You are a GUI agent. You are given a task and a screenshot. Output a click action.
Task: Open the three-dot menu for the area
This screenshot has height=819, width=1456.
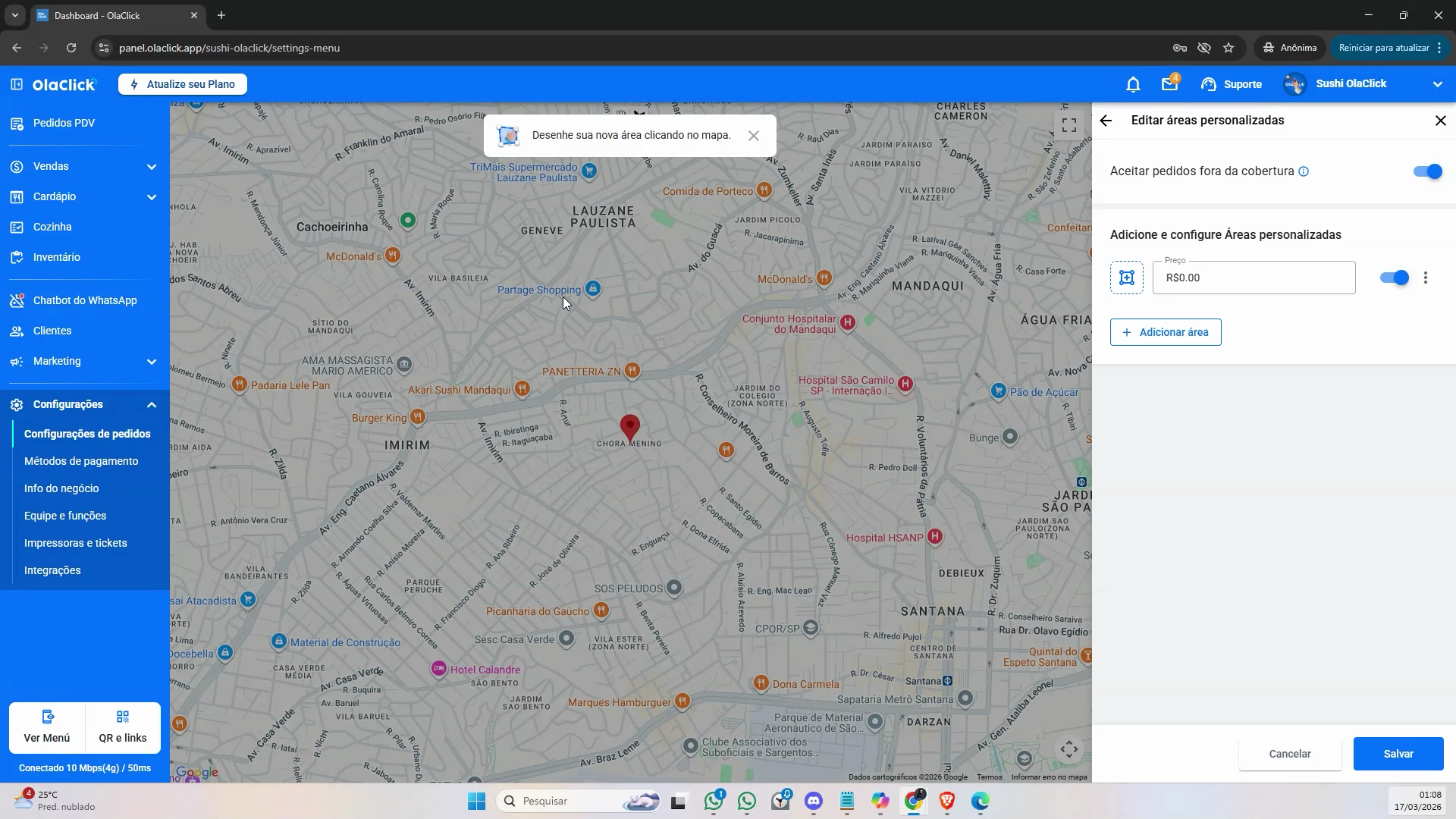pyautogui.click(x=1426, y=278)
